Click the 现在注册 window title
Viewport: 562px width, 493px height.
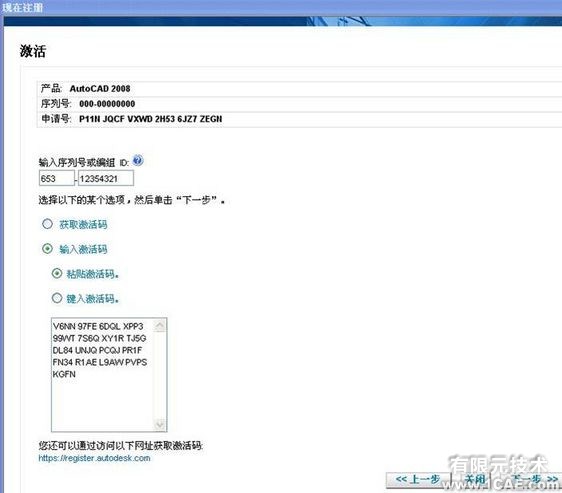click(22, 7)
